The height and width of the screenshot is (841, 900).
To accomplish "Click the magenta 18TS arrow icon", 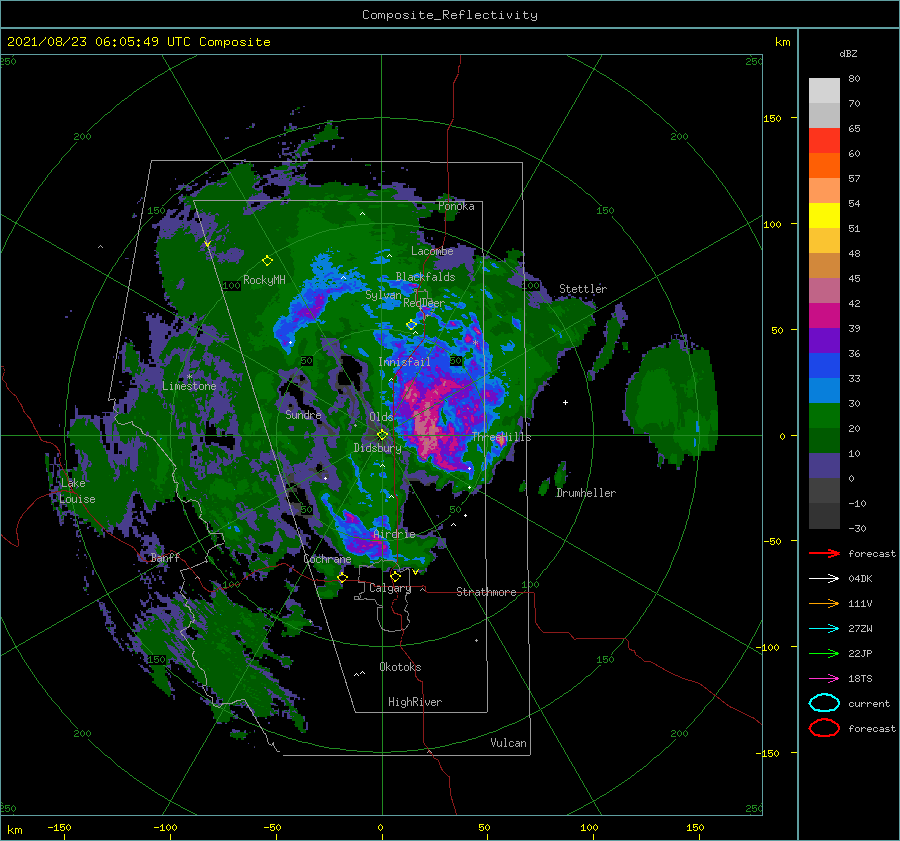I will (824, 679).
